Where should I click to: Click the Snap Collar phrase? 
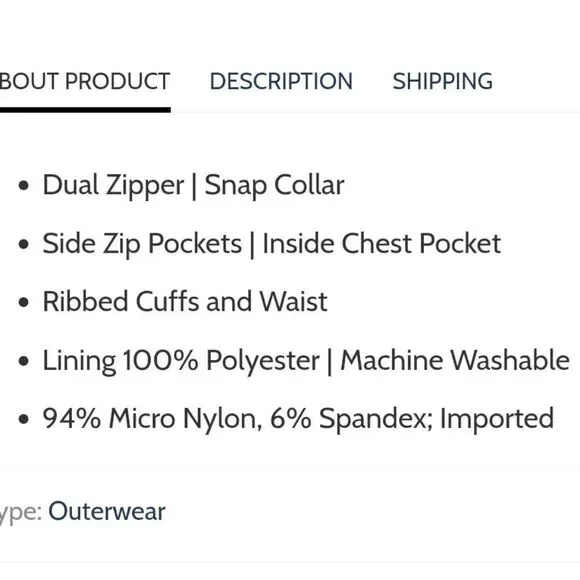[274, 185]
